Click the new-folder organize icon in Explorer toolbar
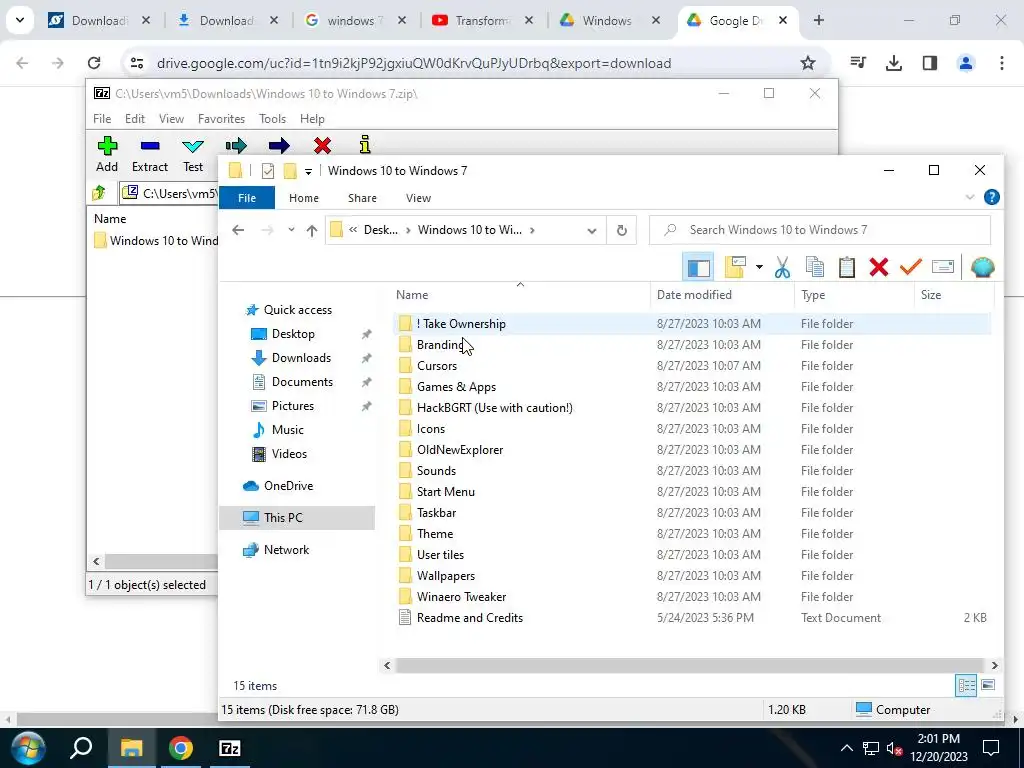 [x=735, y=267]
